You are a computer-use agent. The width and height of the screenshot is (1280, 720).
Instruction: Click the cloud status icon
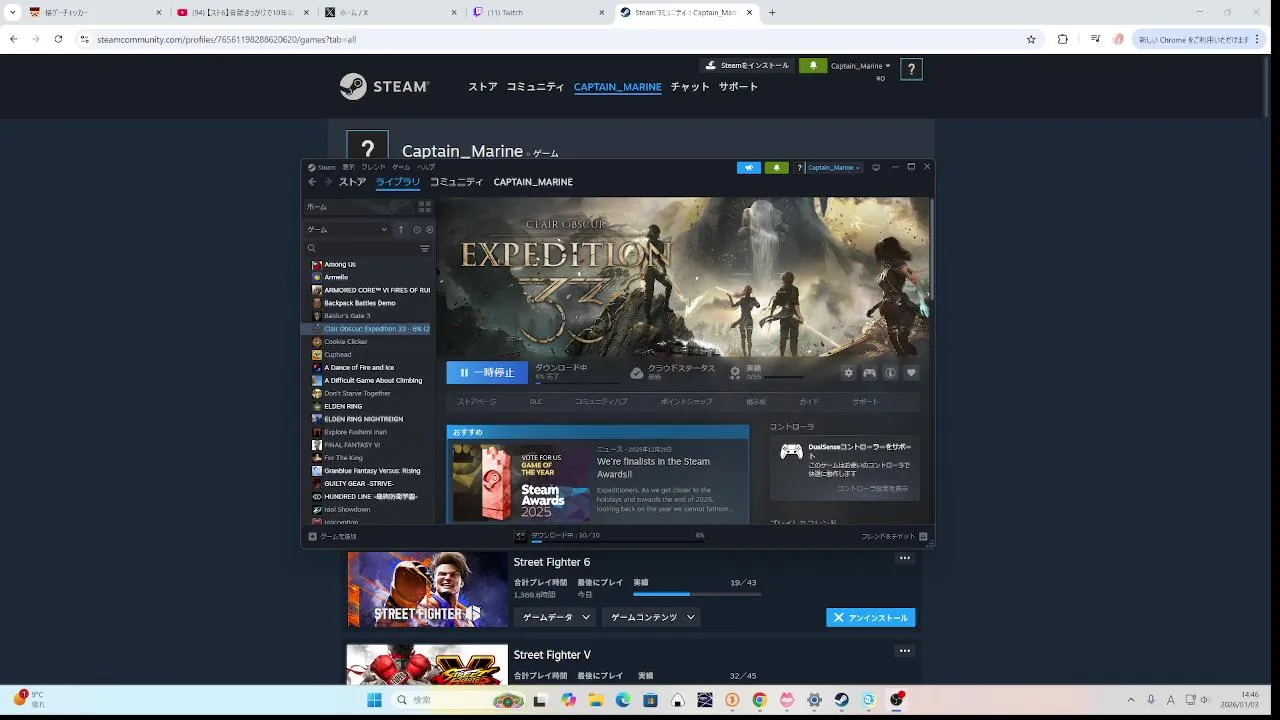click(x=637, y=373)
